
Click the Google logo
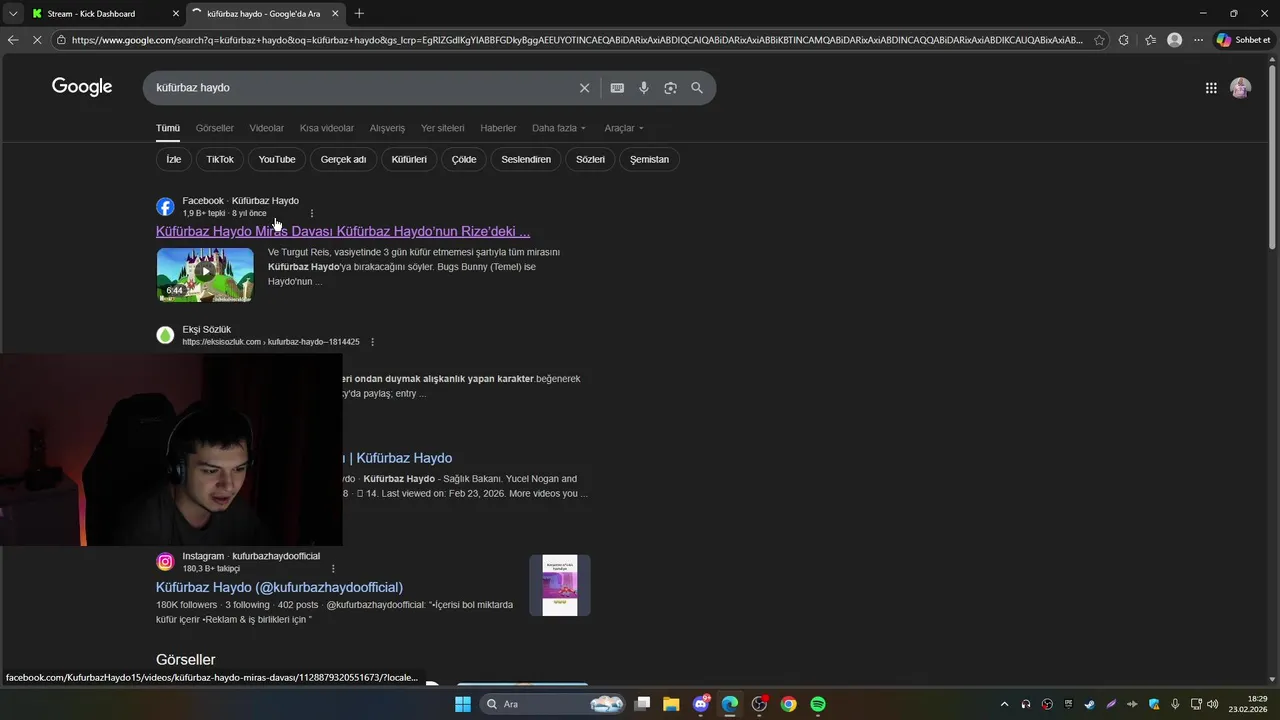82,87
